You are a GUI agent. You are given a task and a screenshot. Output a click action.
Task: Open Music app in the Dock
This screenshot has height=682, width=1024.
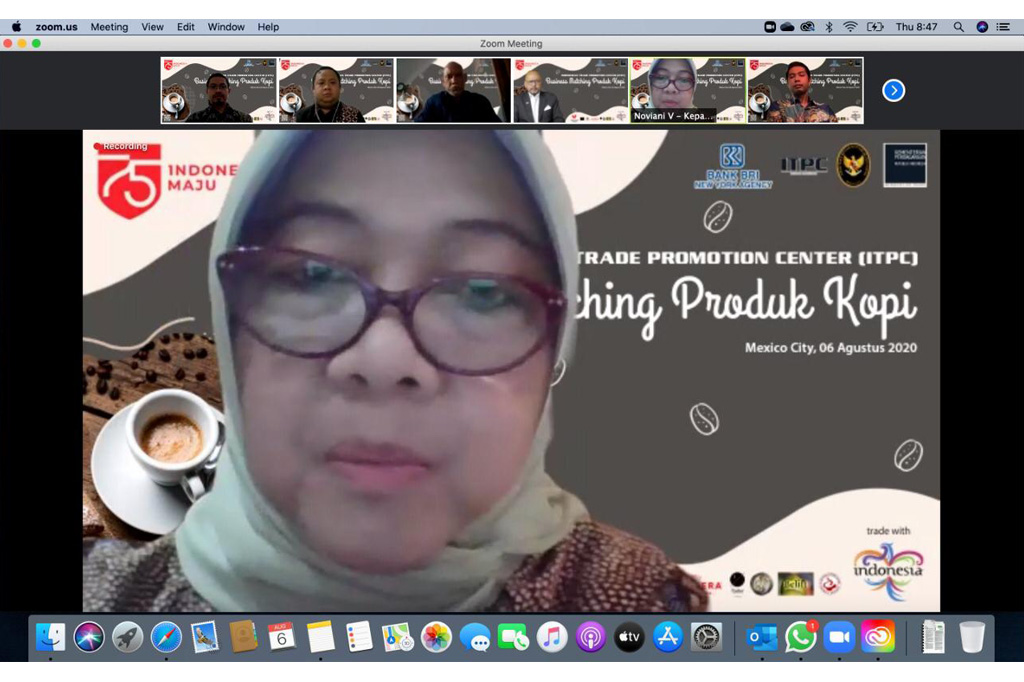(552, 637)
